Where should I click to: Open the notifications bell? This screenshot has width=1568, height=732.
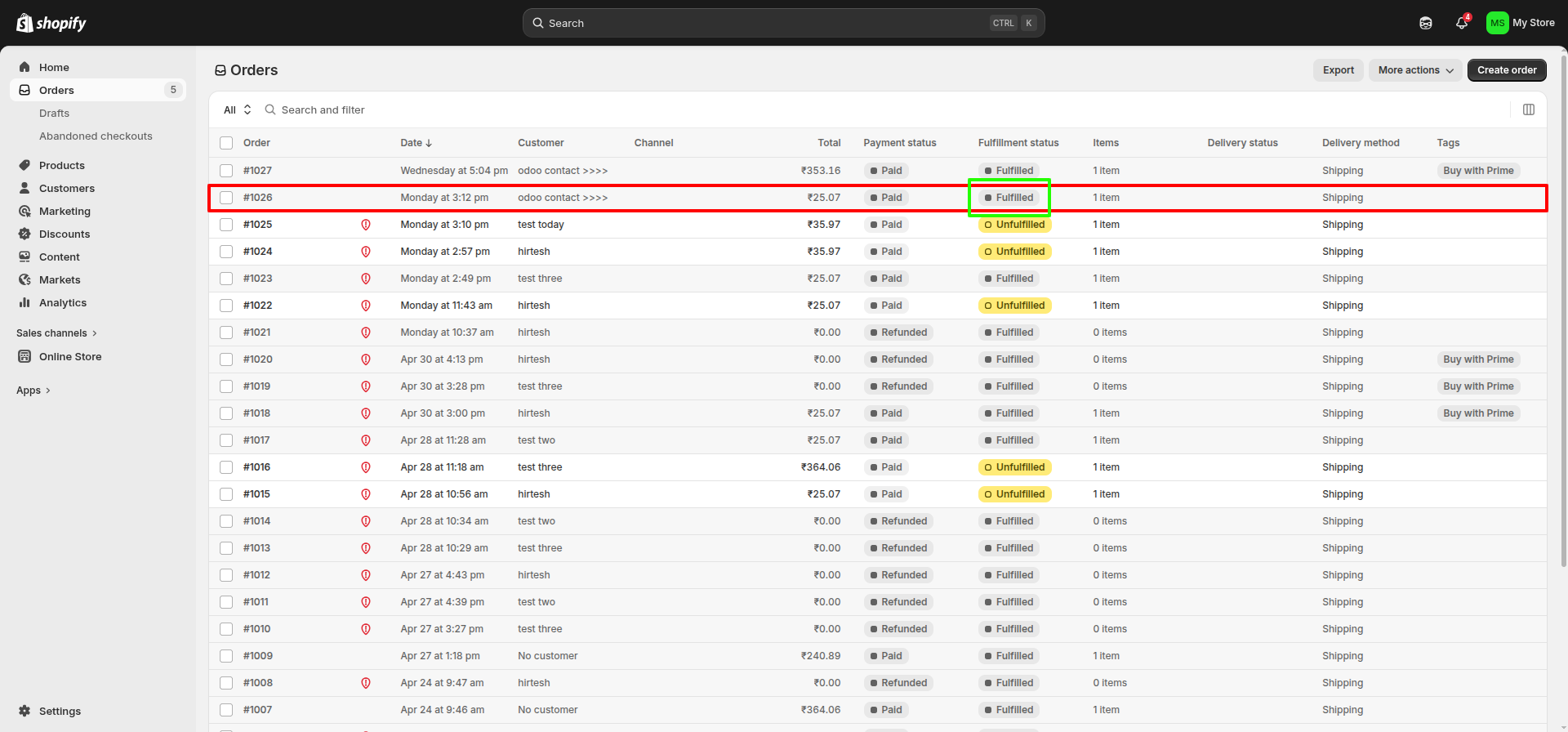tap(1462, 23)
